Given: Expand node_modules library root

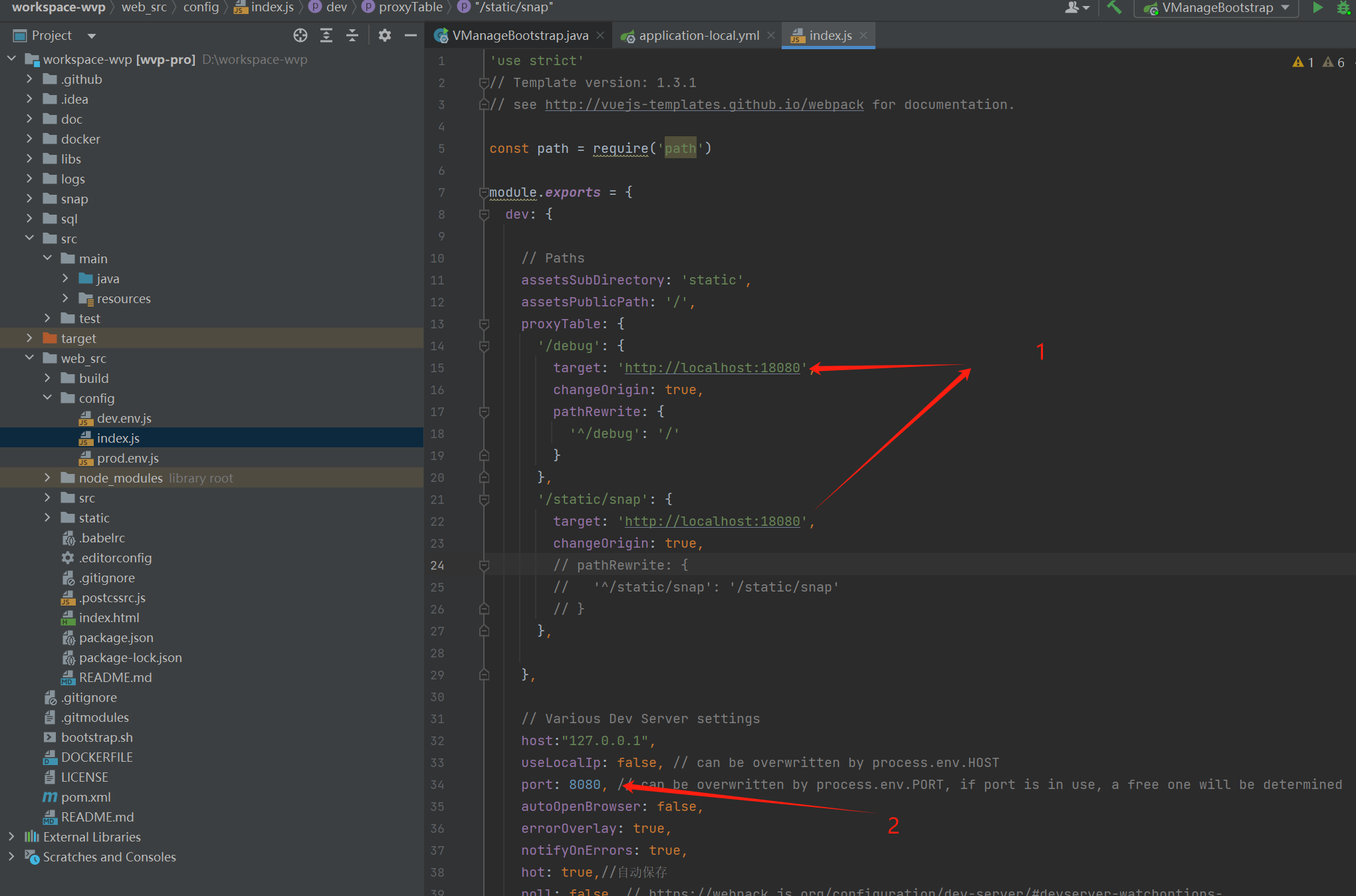Looking at the screenshot, I should pos(47,478).
